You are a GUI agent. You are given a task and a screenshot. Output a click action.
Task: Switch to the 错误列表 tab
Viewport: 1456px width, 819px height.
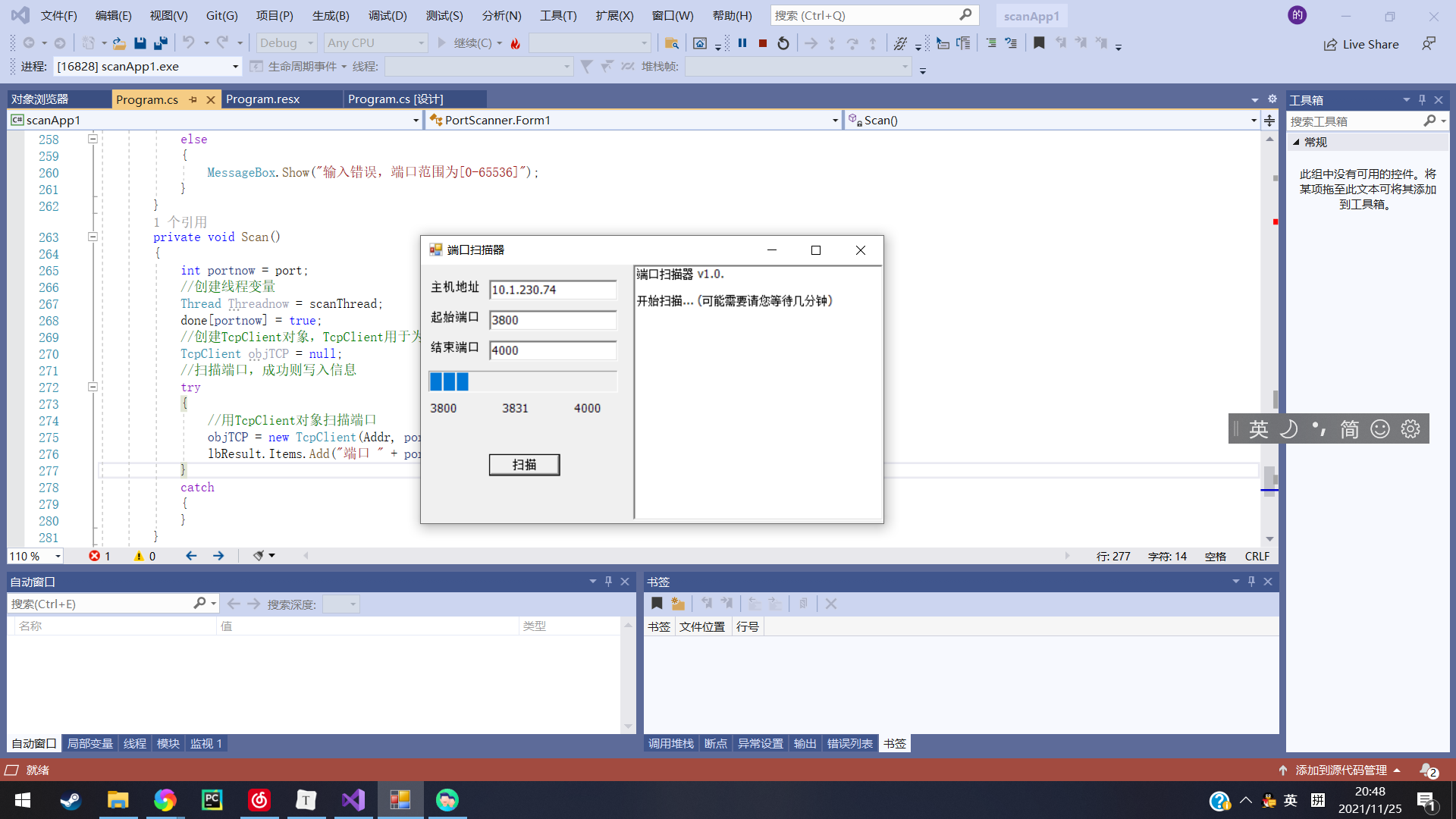pyautogui.click(x=849, y=744)
